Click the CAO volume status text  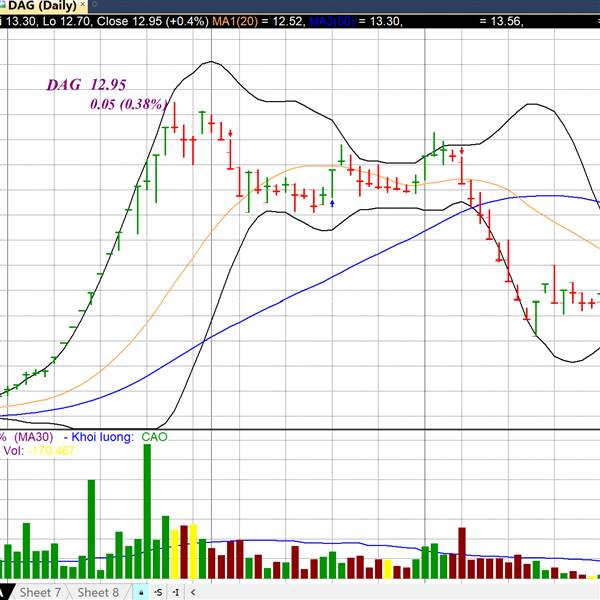(x=154, y=437)
